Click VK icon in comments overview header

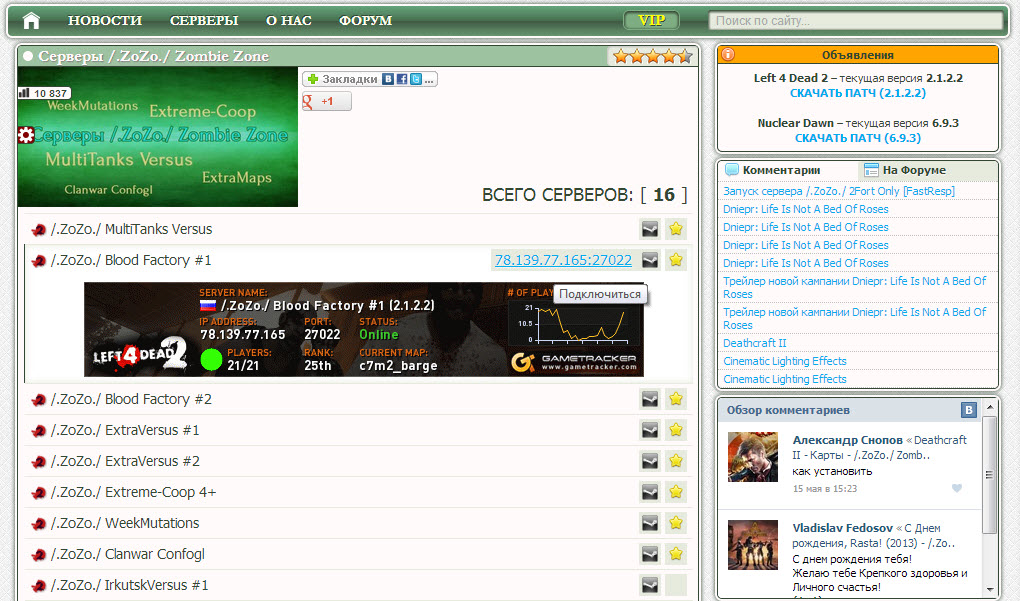click(968, 410)
